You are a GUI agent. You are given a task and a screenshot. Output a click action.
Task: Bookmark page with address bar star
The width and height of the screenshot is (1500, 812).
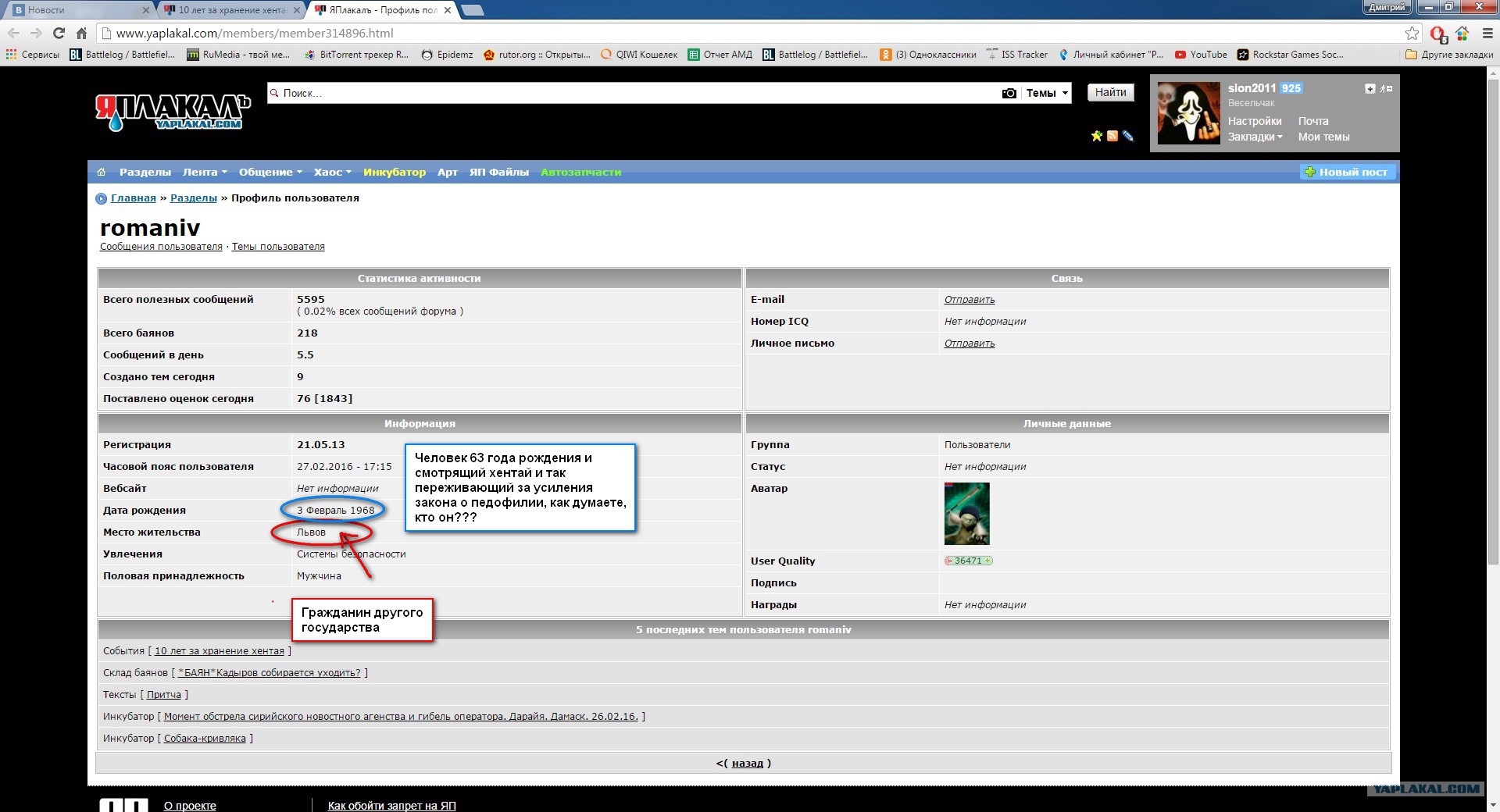tap(1412, 33)
